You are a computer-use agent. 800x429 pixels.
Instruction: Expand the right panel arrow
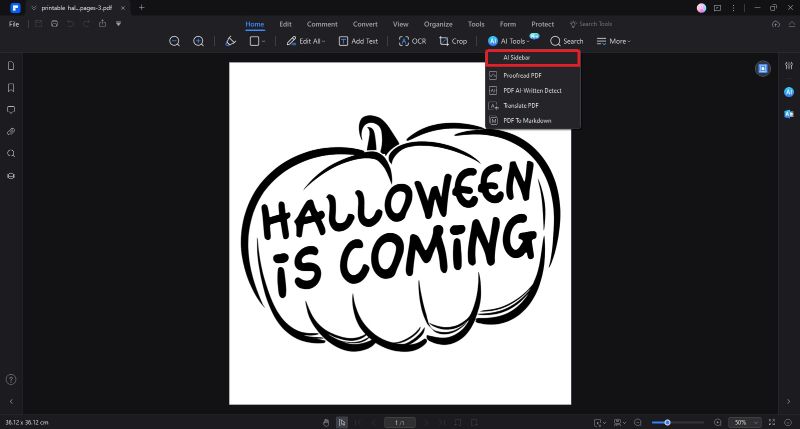click(788, 401)
